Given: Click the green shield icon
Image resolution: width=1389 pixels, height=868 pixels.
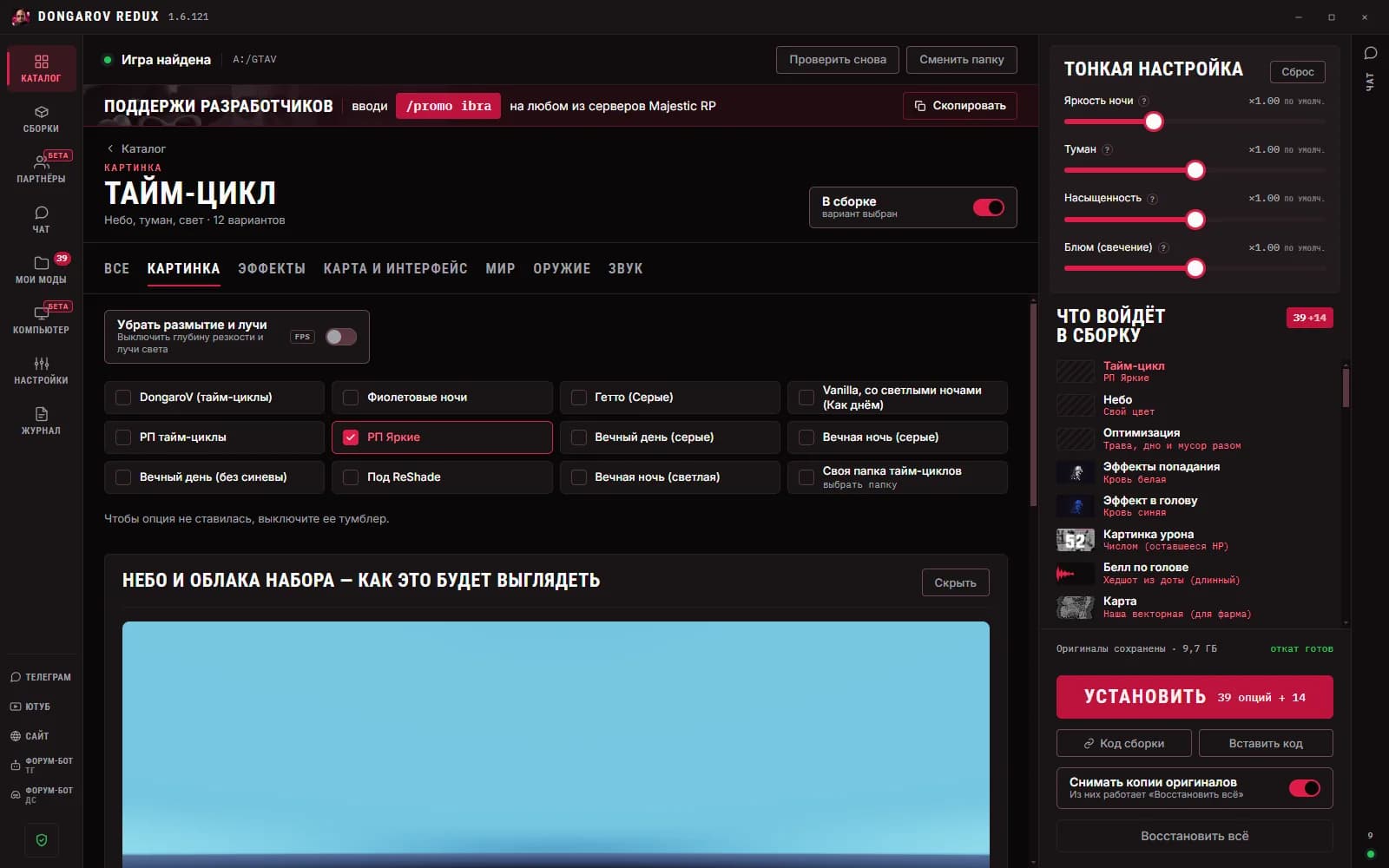Looking at the screenshot, I should click(42, 840).
